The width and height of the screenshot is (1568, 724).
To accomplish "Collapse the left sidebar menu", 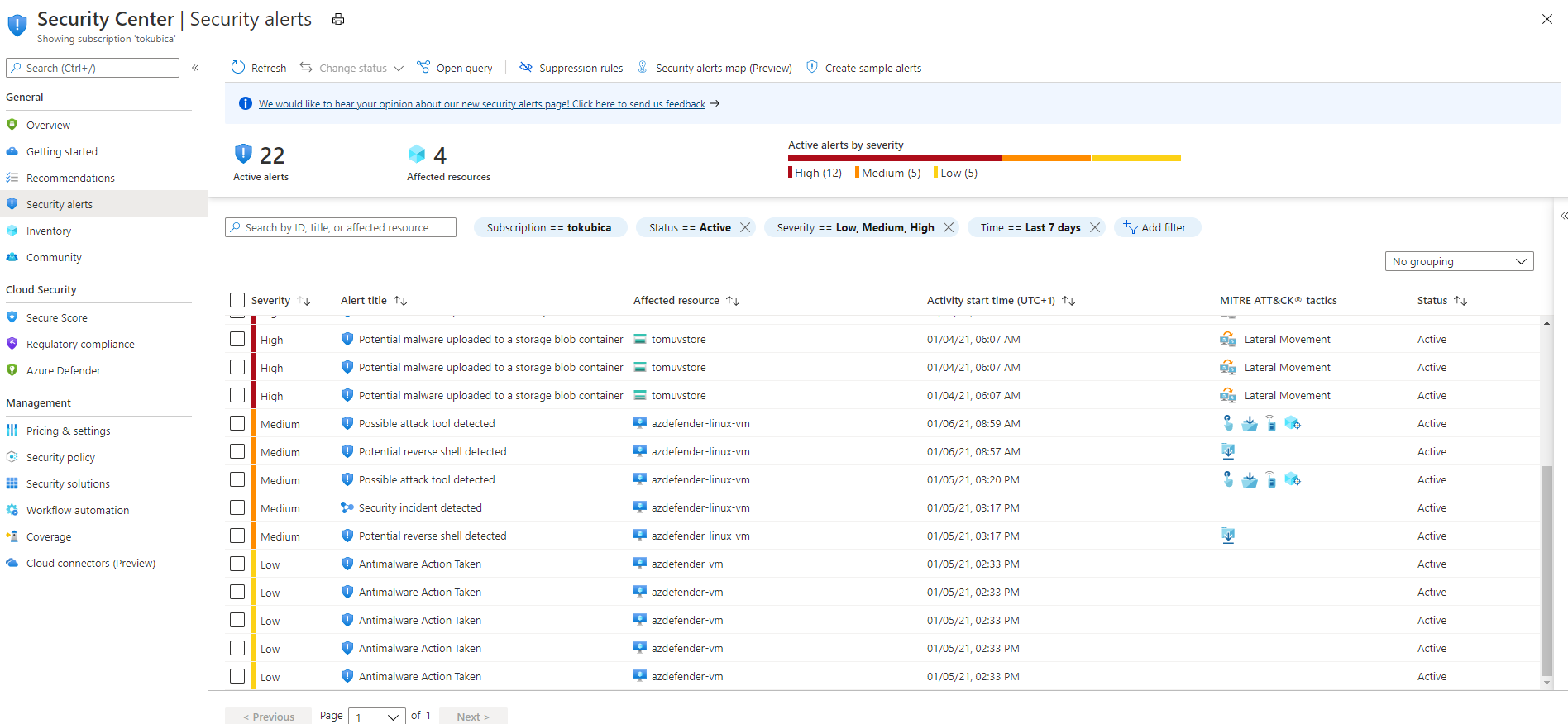I will pos(195,68).
